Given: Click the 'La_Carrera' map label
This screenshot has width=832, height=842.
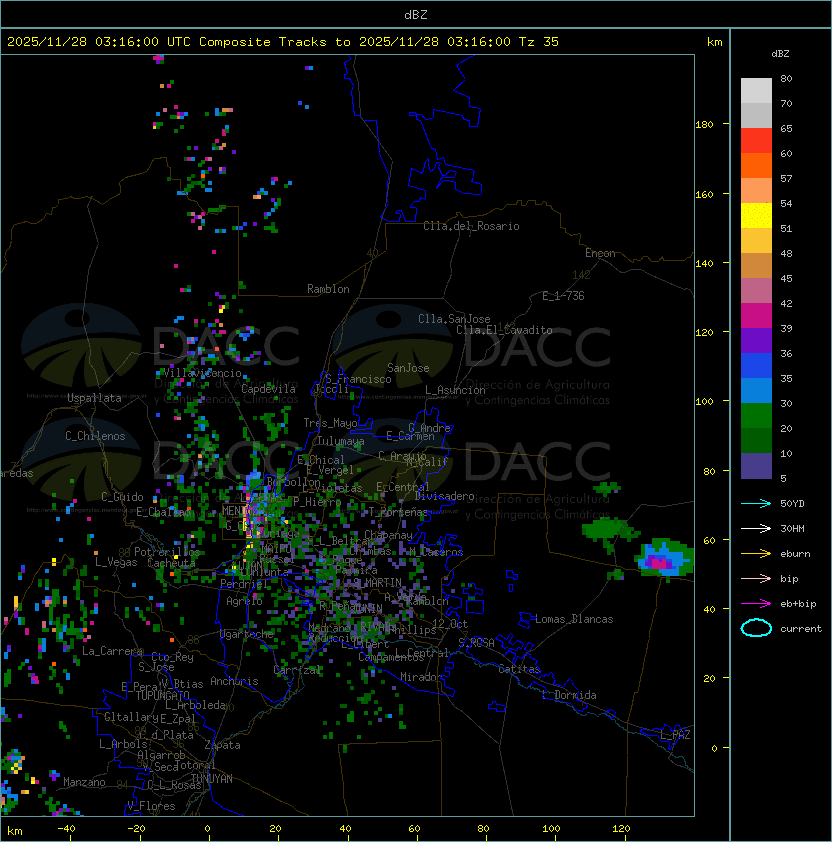Looking at the screenshot, I should (112, 651).
